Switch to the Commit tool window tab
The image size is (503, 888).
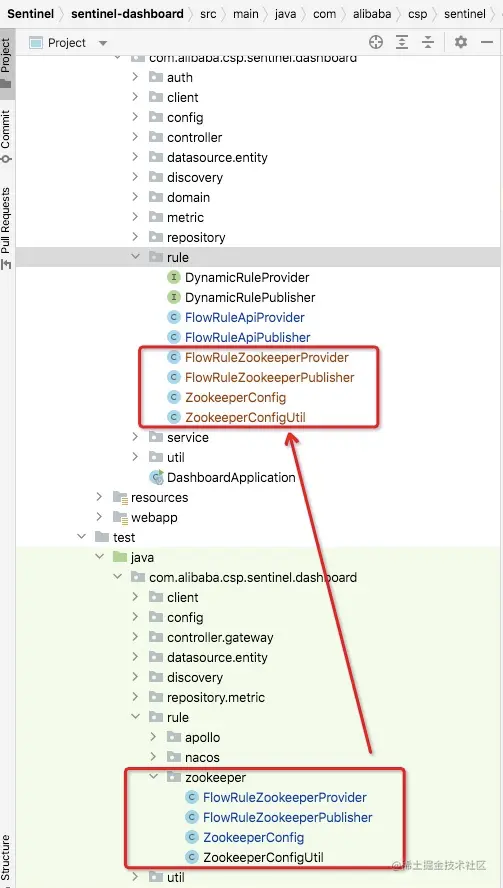pos(6,136)
